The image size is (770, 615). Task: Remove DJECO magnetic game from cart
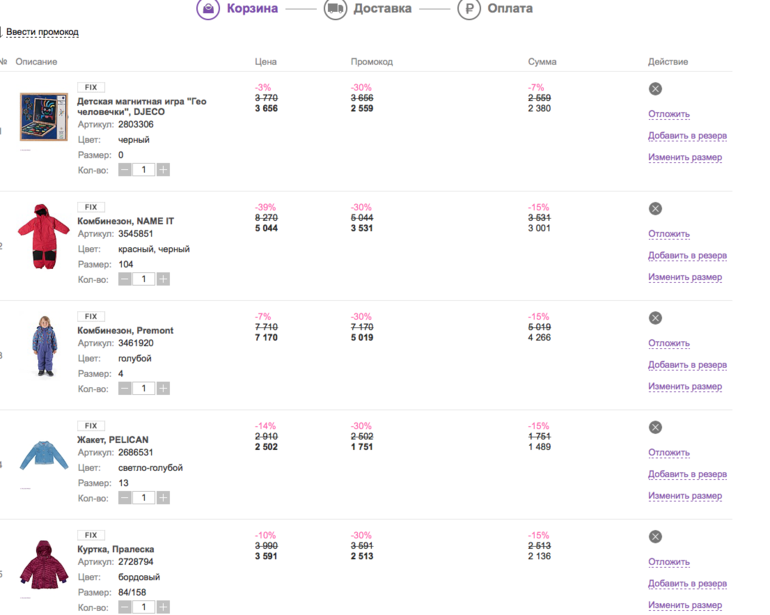(655, 89)
